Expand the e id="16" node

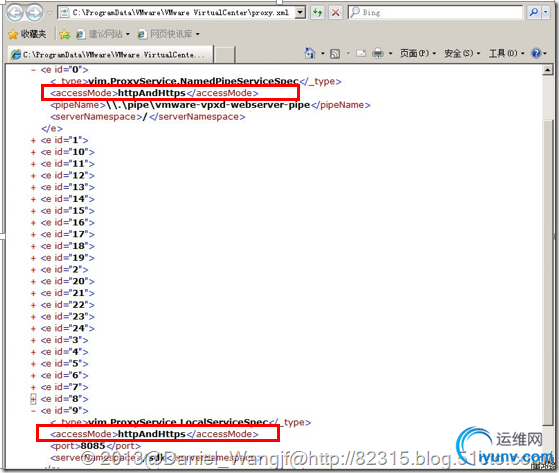click(x=33, y=223)
